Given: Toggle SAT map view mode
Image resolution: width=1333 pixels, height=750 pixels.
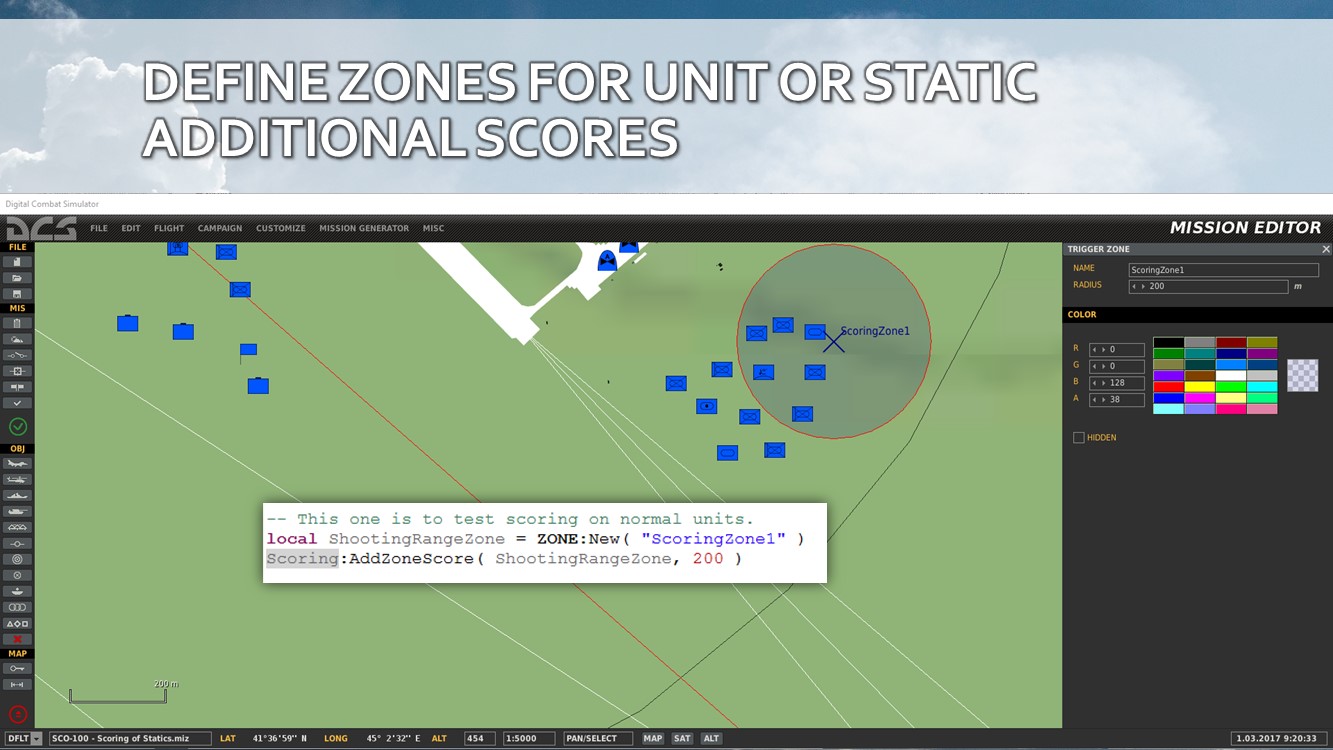Looking at the screenshot, I should 682,739.
